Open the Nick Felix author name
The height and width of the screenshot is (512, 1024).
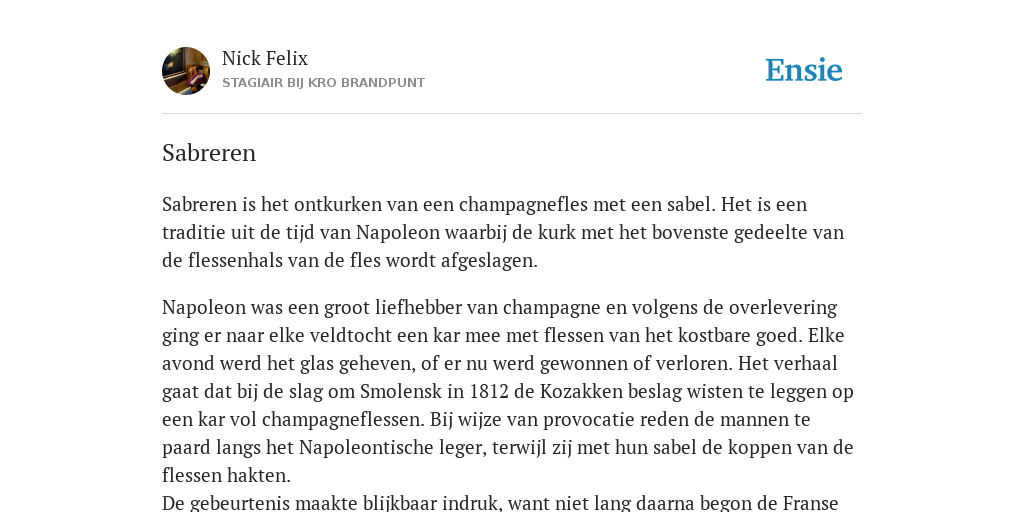coord(264,59)
